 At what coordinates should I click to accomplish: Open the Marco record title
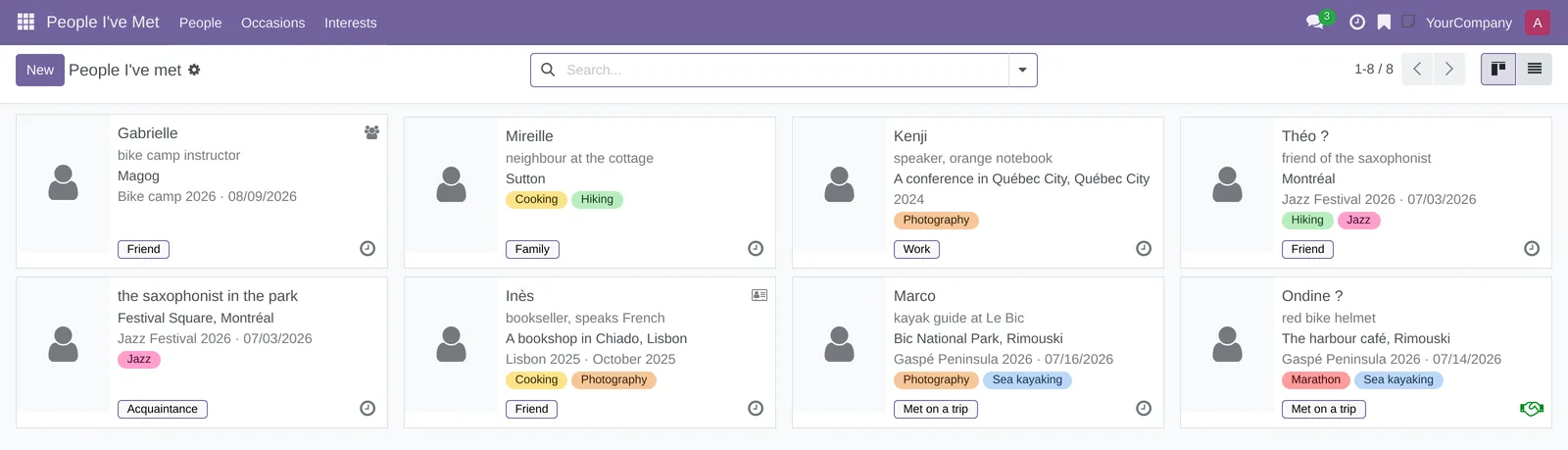click(914, 296)
